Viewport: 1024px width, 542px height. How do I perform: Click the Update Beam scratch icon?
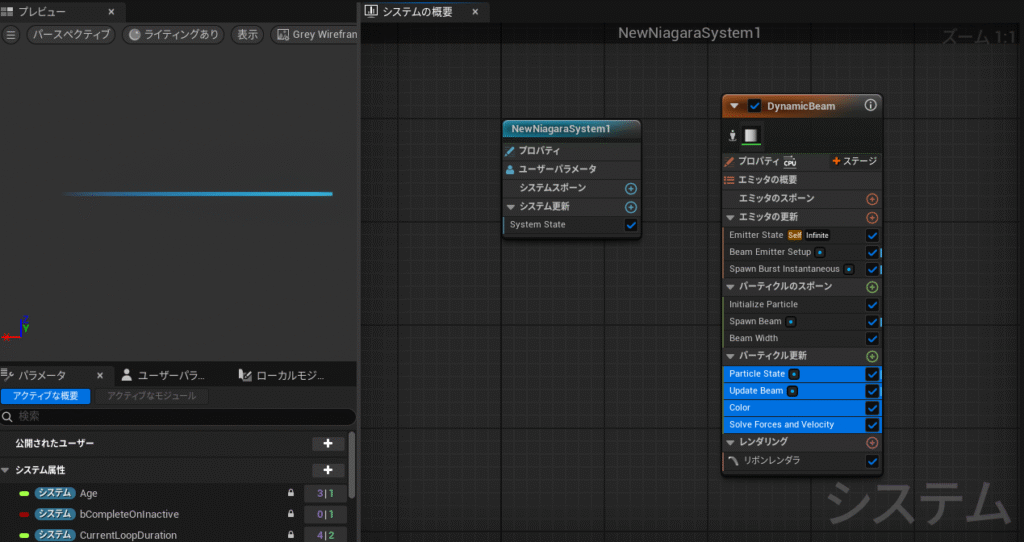[792, 391]
